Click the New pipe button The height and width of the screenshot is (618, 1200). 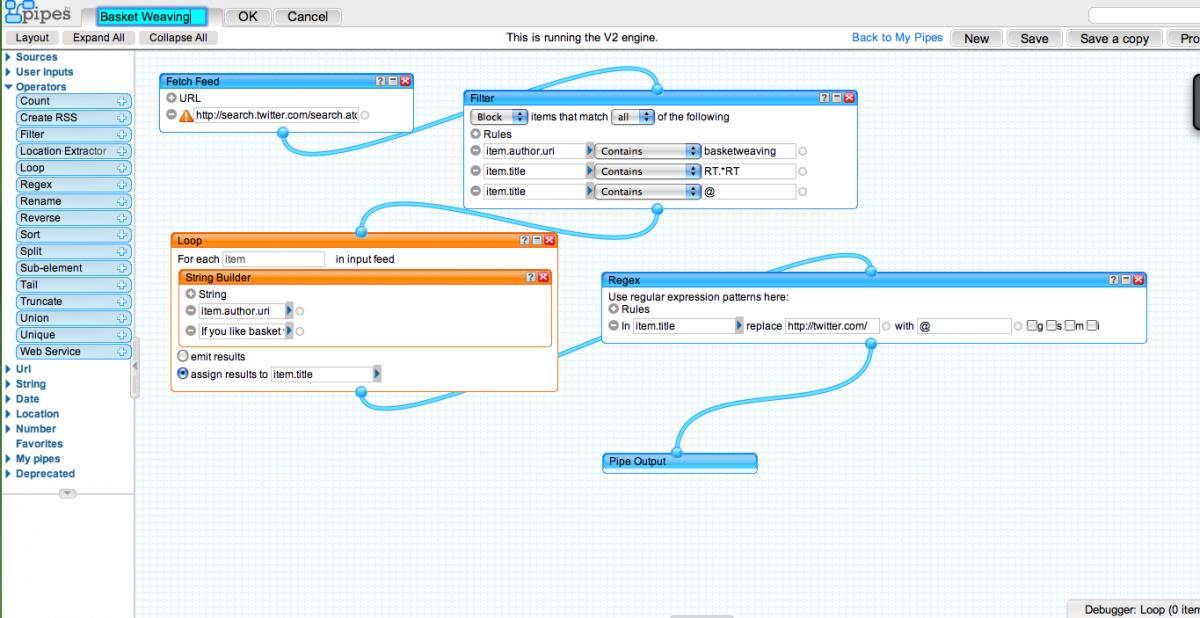coord(976,38)
